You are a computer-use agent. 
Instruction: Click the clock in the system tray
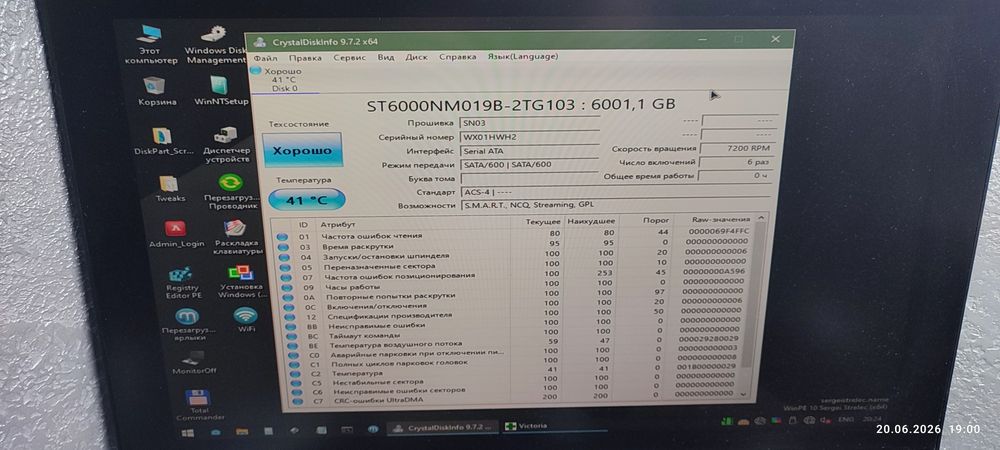click(870, 420)
